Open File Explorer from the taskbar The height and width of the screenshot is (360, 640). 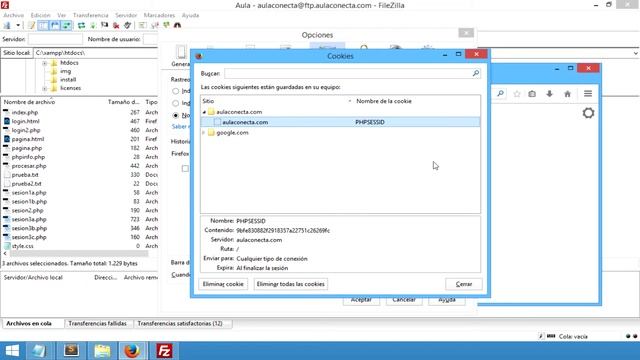coord(102,351)
